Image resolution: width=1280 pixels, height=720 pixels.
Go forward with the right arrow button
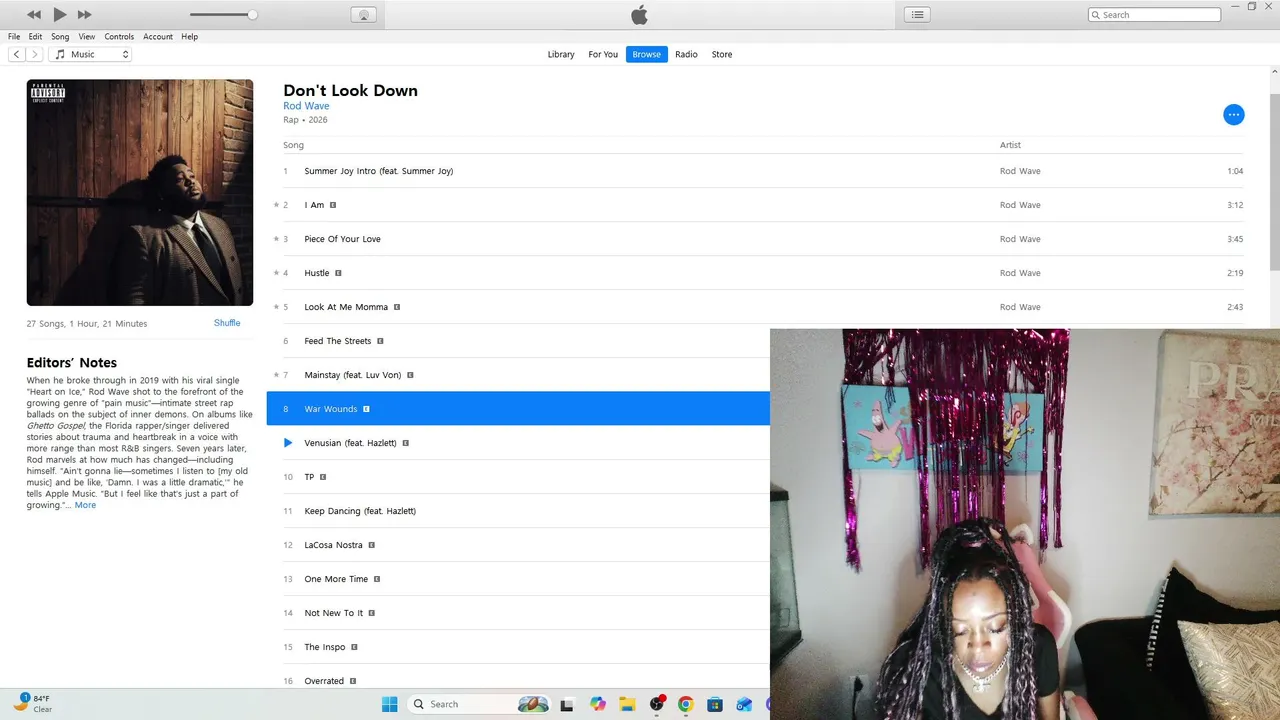click(35, 54)
